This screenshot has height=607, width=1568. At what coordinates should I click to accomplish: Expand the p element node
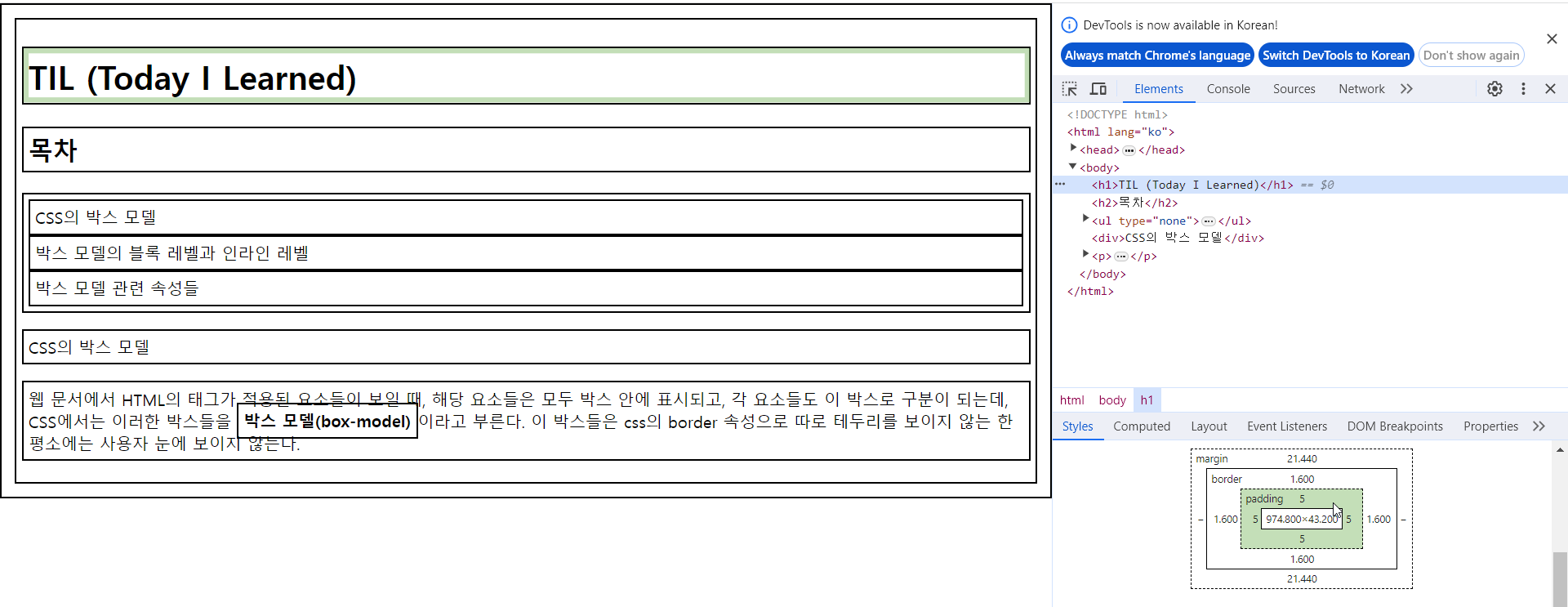pos(1085,254)
